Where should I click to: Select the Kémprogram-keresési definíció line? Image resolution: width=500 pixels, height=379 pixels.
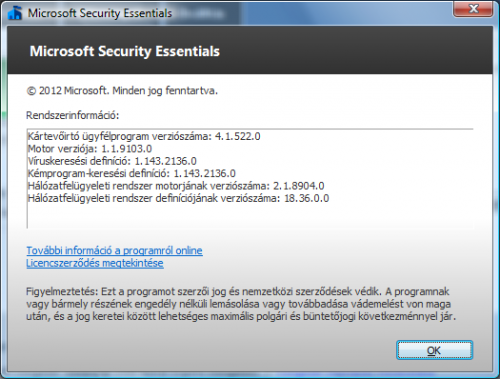tap(132, 173)
